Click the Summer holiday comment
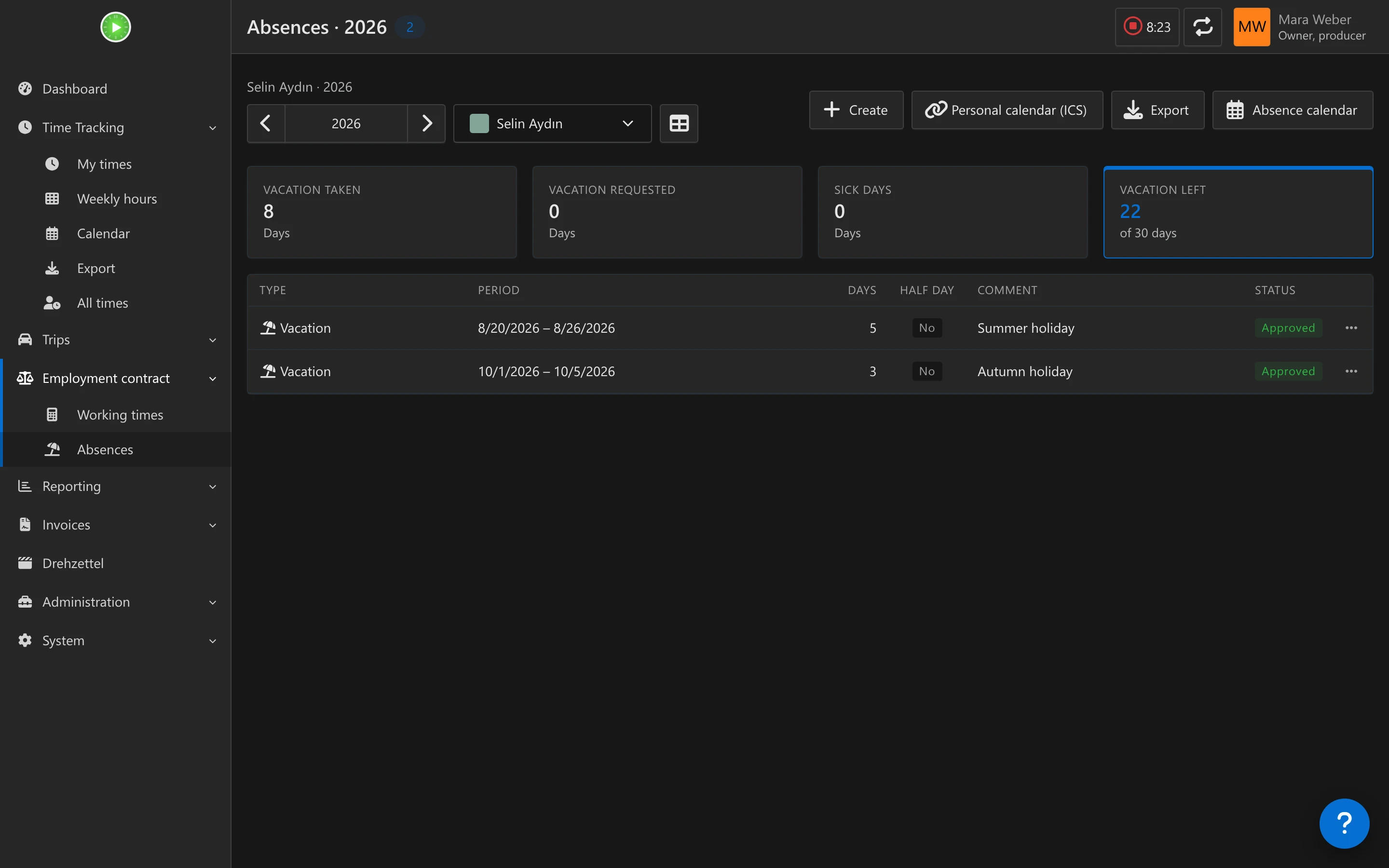The width and height of the screenshot is (1389, 868). pos(1026,328)
